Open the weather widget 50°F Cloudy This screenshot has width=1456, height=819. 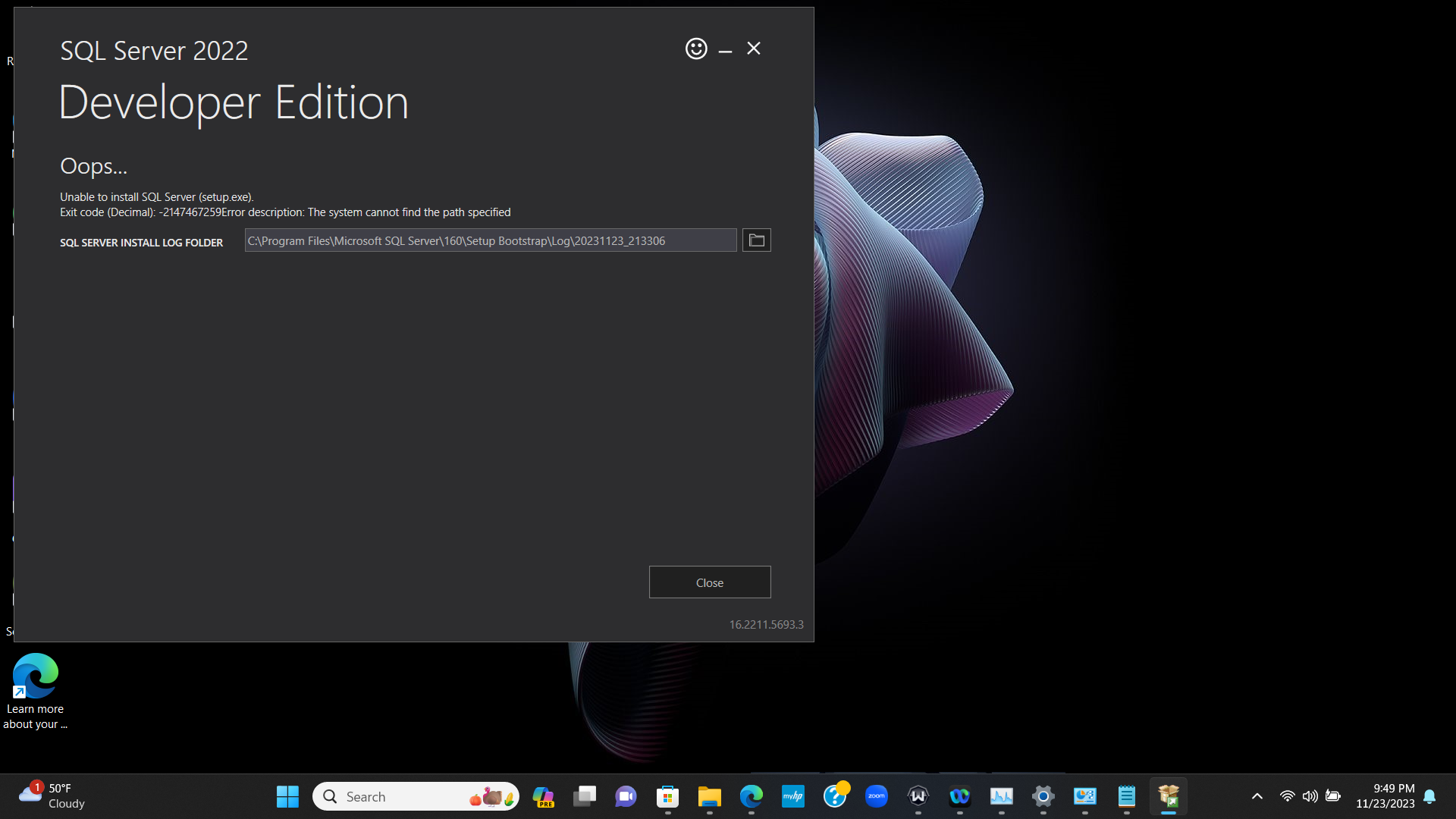pos(52,796)
